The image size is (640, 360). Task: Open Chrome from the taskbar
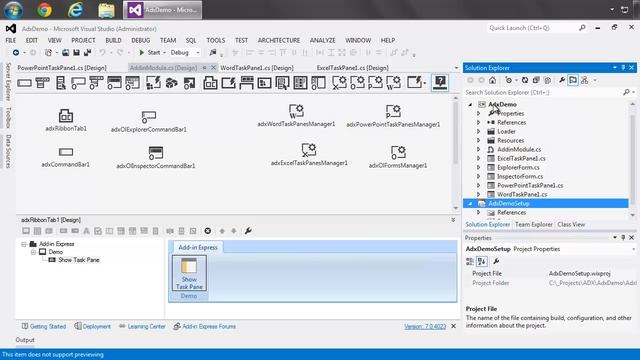44,9
